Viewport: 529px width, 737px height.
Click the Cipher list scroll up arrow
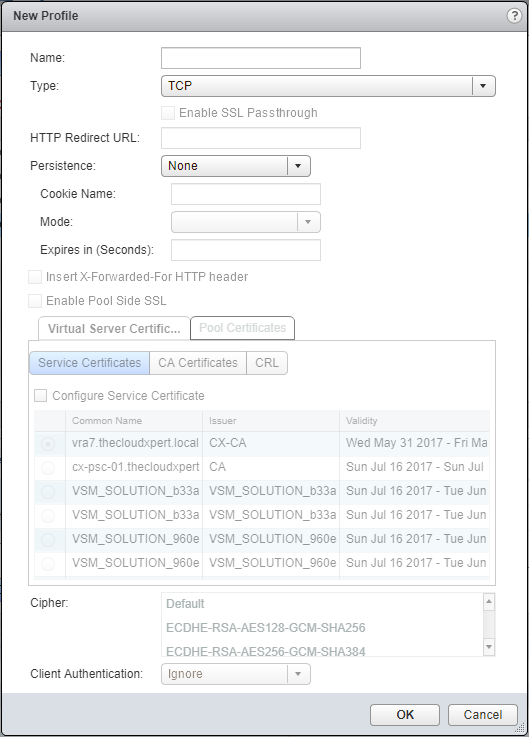point(489,602)
